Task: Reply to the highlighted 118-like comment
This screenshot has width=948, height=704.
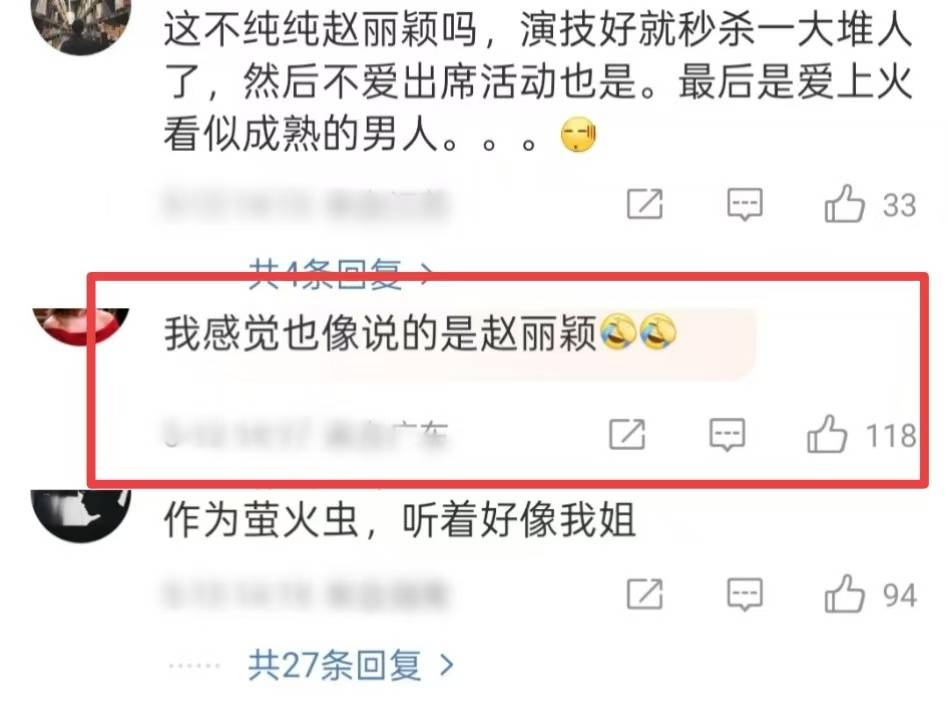Action: [x=727, y=434]
